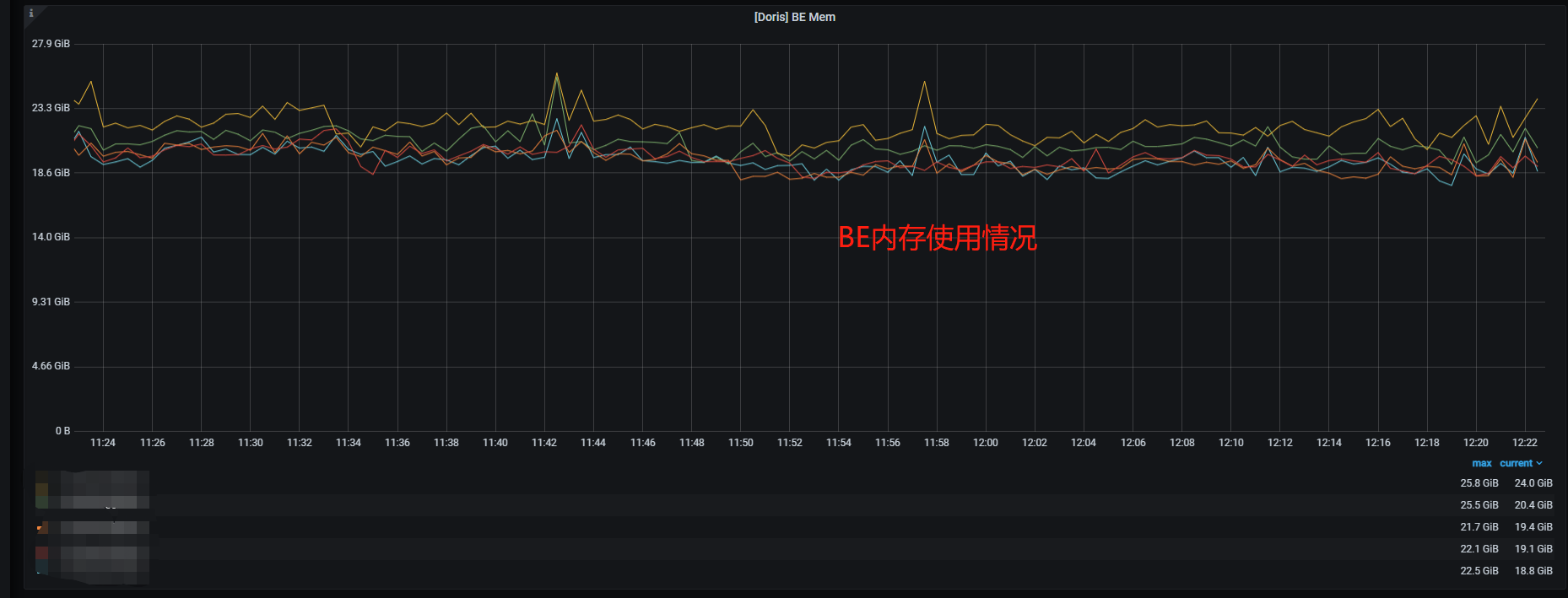1568x598 pixels.
Task: Click the 23.3 GiB y-axis label
Action: tap(51, 108)
